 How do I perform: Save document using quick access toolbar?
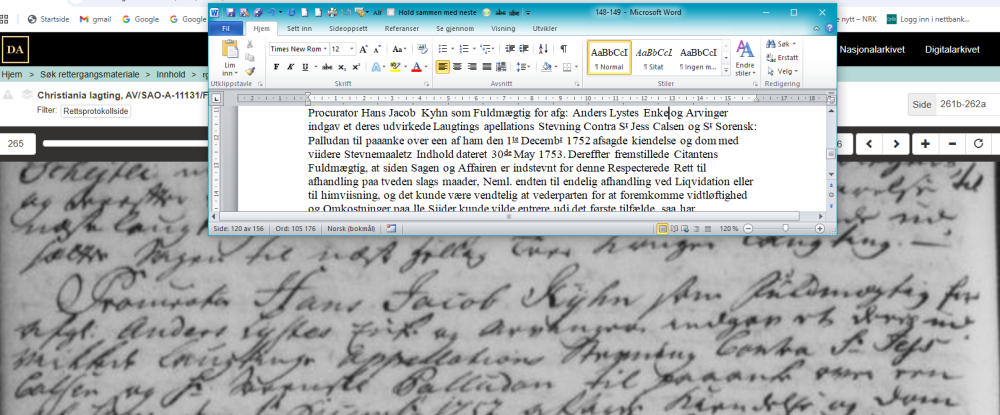(x=229, y=12)
